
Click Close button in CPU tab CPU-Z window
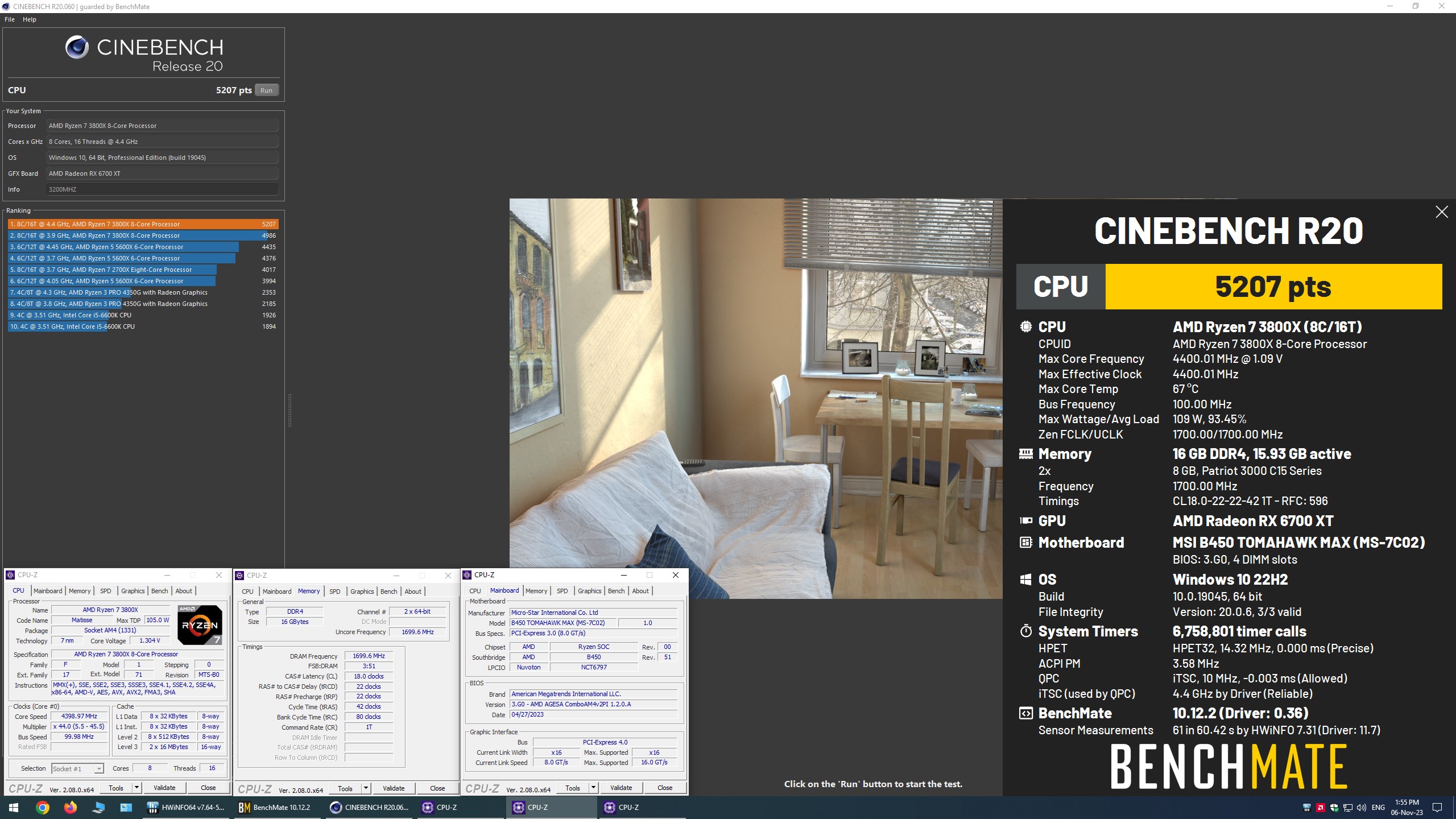click(x=208, y=788)
